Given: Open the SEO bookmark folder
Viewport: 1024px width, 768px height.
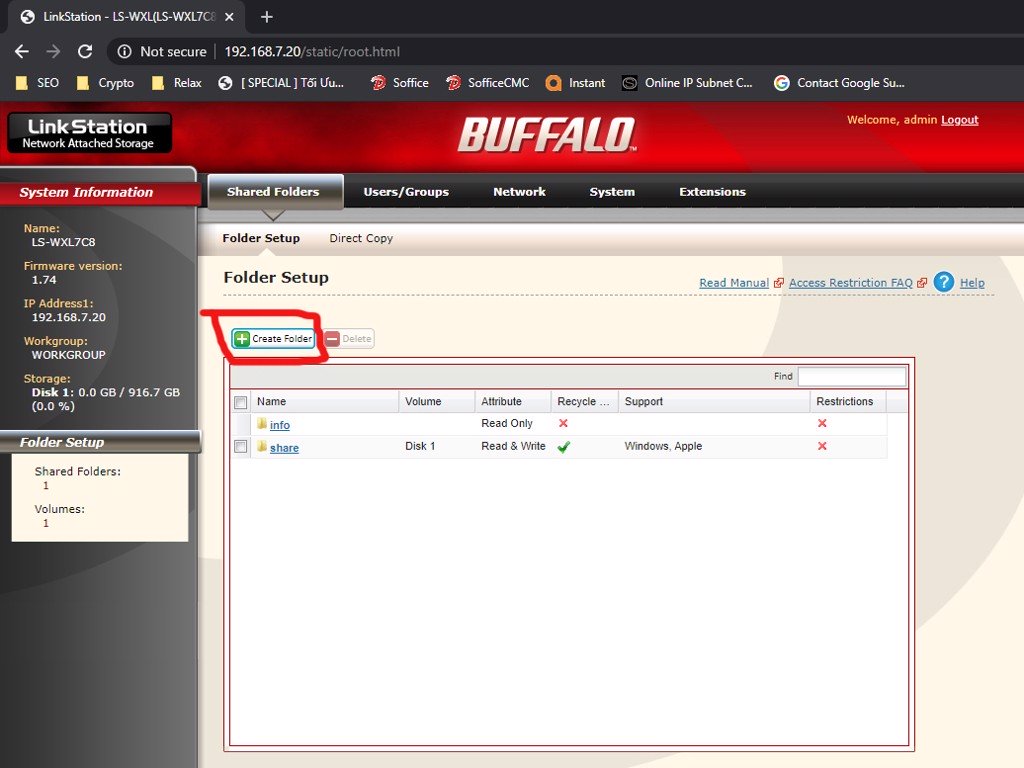Looking at the screenshot, I should pyautogui.click(x=37, y=83).
